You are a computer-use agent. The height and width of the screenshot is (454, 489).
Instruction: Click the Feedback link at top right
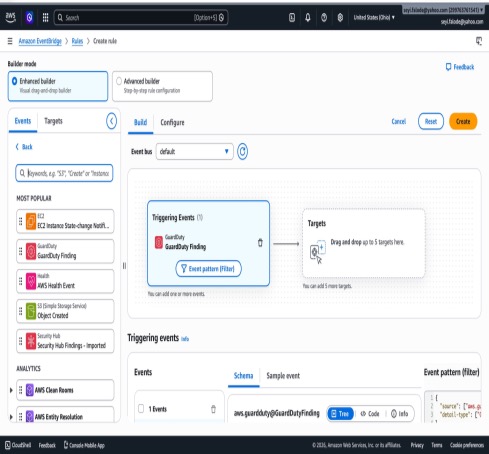tap(460, 67)
